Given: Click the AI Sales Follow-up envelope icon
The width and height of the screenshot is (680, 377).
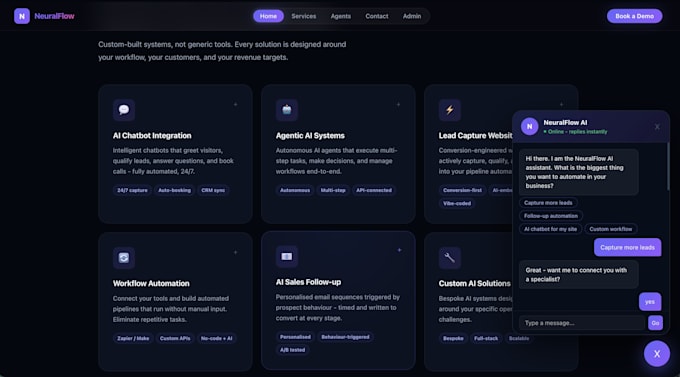Looking at the screenshot, I should [287, 256].
